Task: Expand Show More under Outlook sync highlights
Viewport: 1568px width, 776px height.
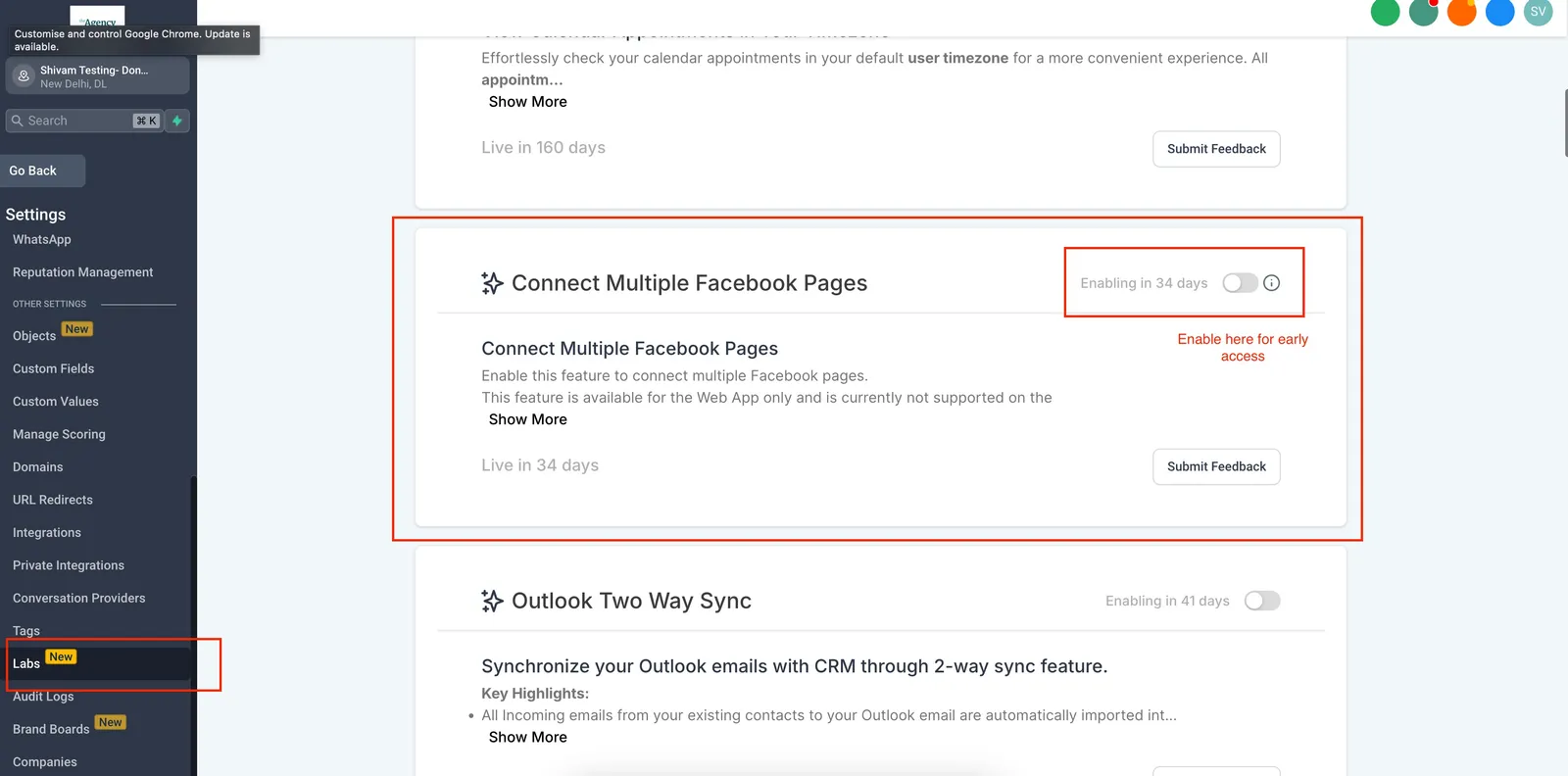Action: pos(527,737)
